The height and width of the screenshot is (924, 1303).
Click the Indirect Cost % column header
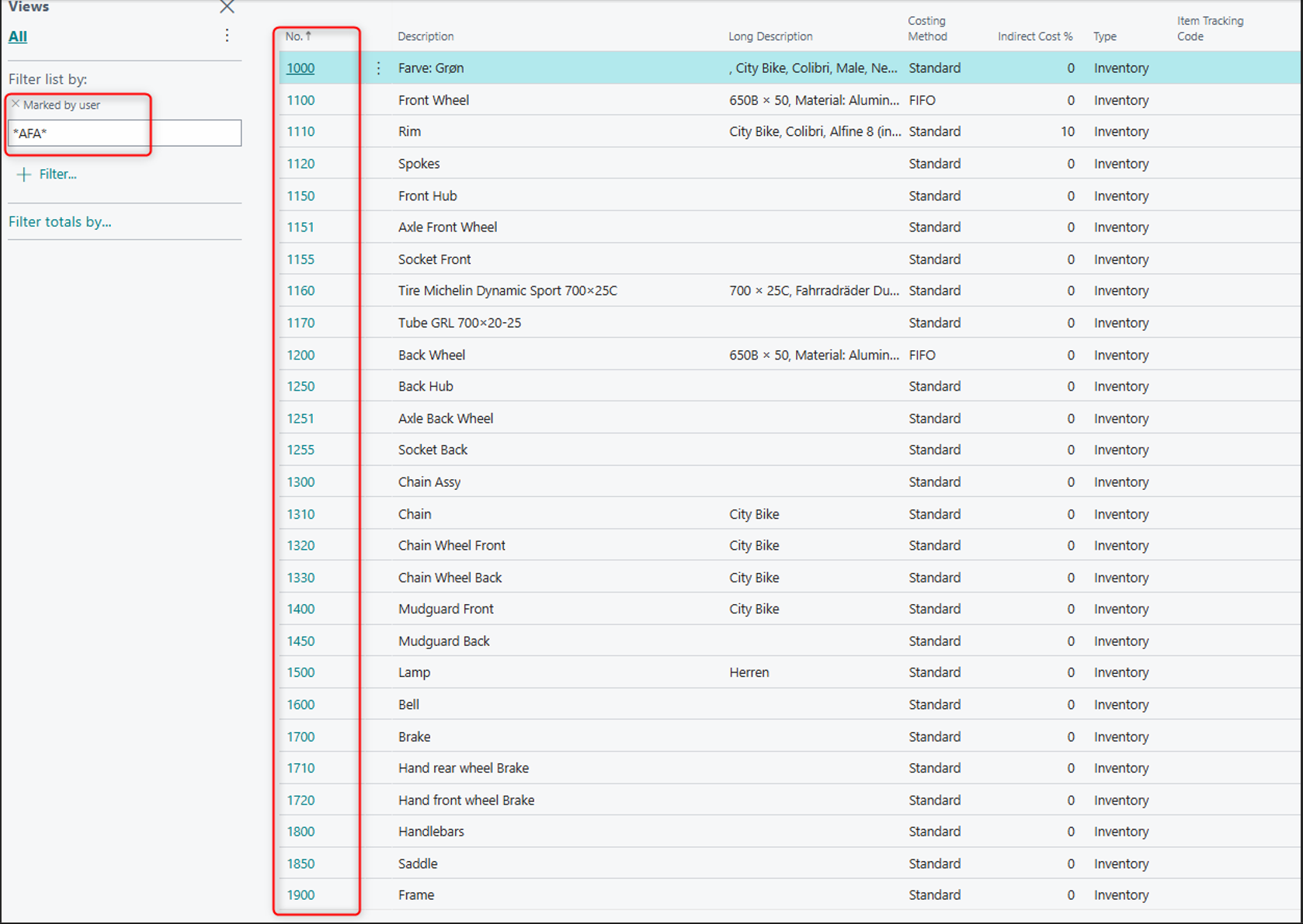pyautogui.click(x=1034, y=36)
